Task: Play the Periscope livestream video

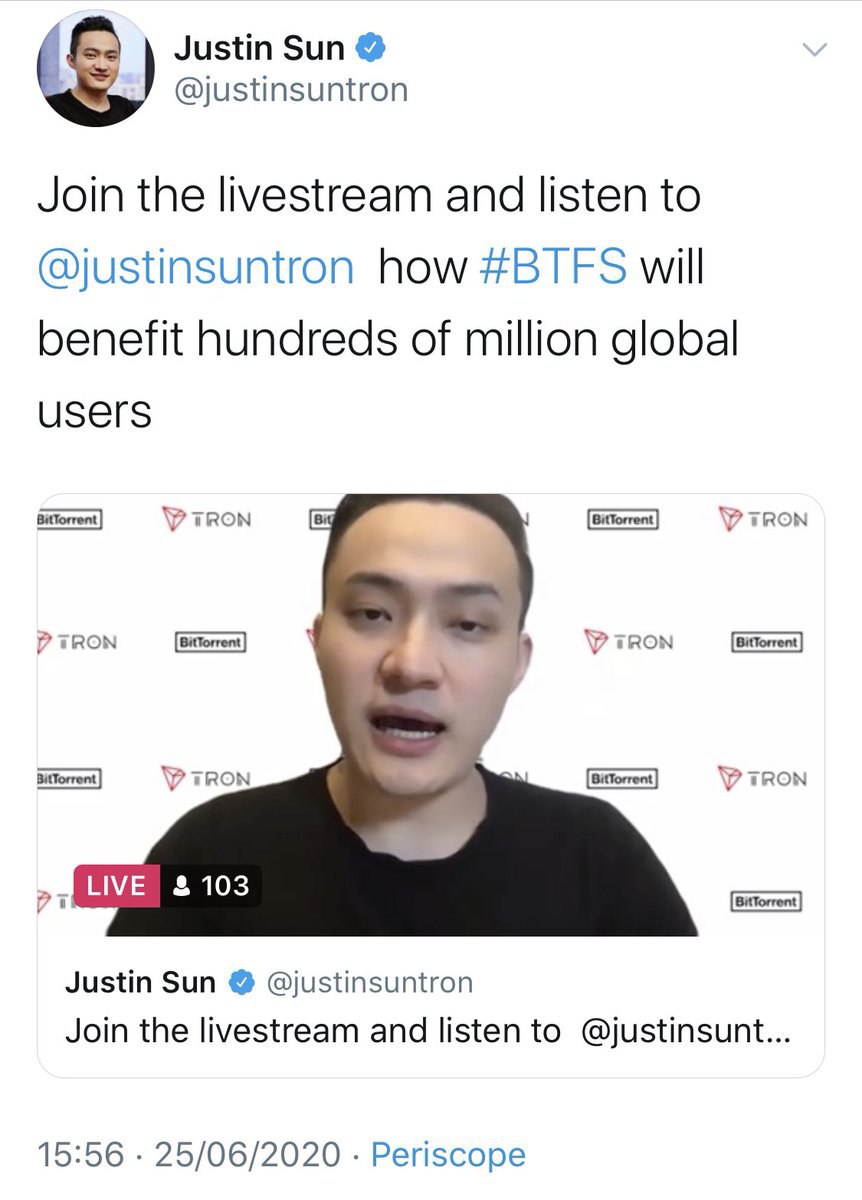Action: point(431,715)
